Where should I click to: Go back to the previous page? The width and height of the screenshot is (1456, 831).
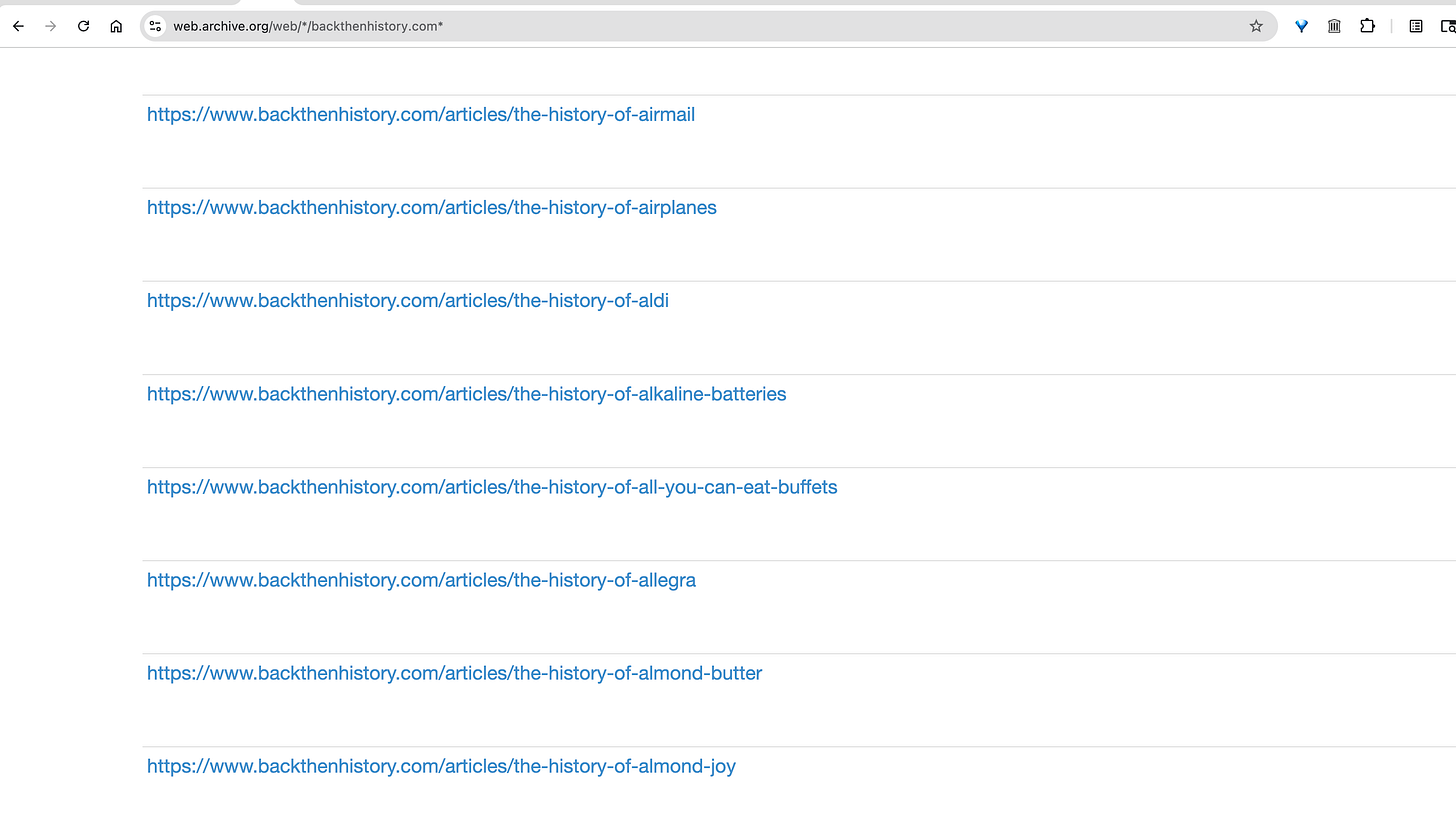coord(18,26)
